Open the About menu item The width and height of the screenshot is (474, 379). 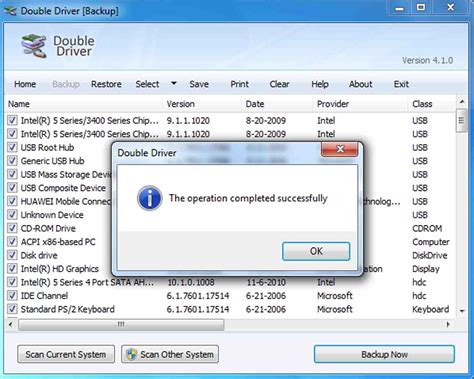point(361,84)
